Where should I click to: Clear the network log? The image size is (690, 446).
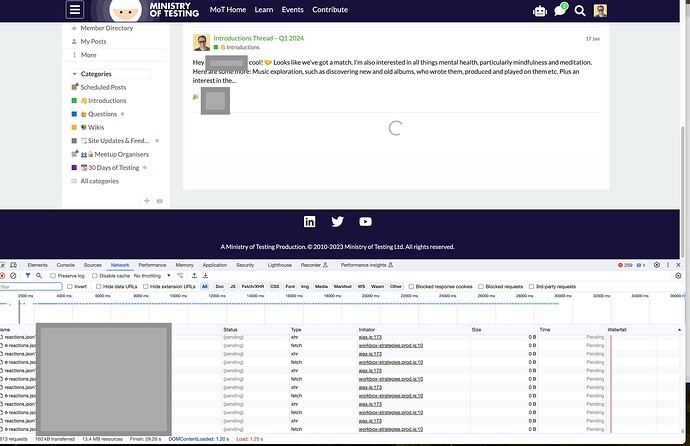(13, 276)
